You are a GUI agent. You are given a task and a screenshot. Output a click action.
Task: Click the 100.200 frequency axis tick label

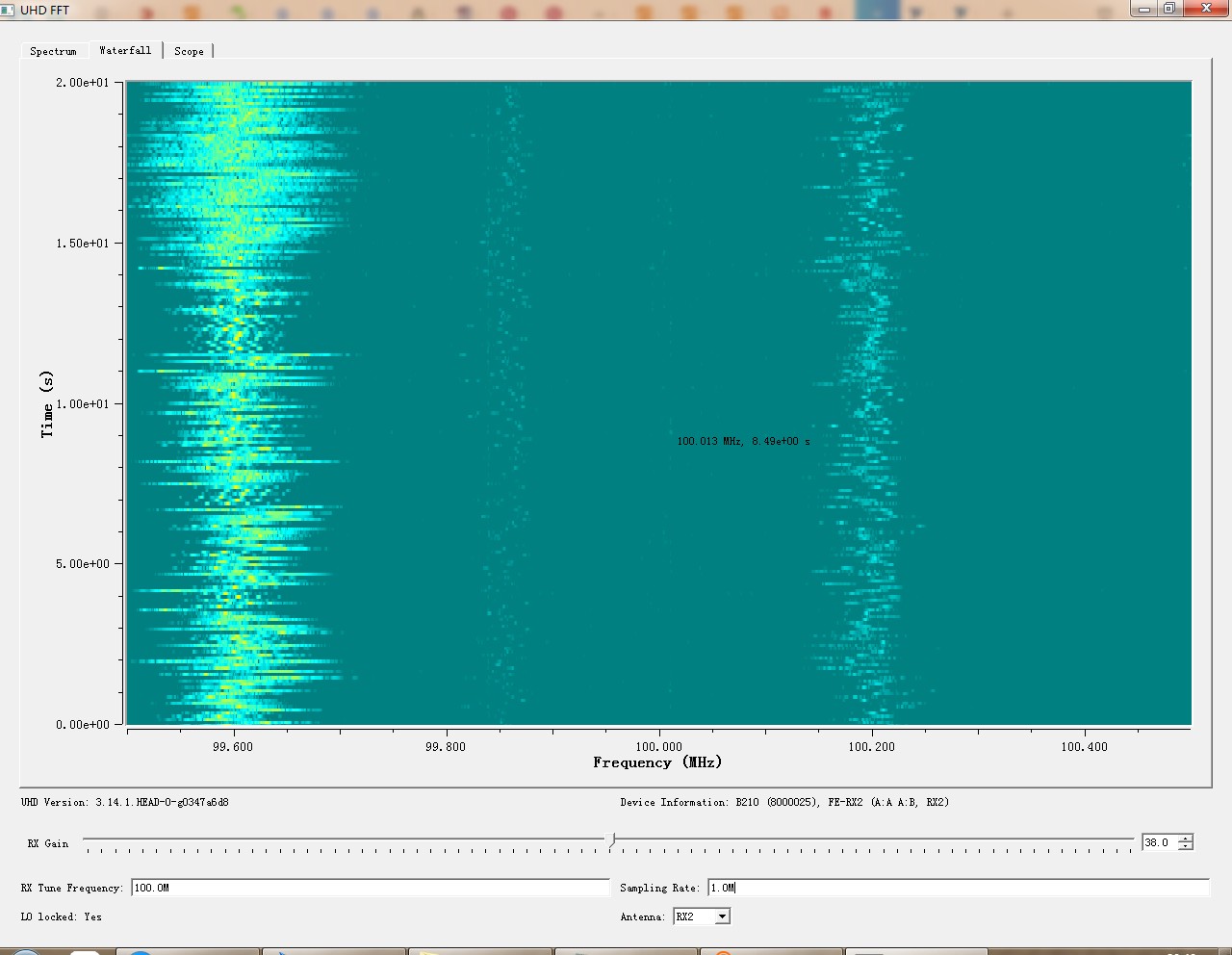[x=872, y=746]
